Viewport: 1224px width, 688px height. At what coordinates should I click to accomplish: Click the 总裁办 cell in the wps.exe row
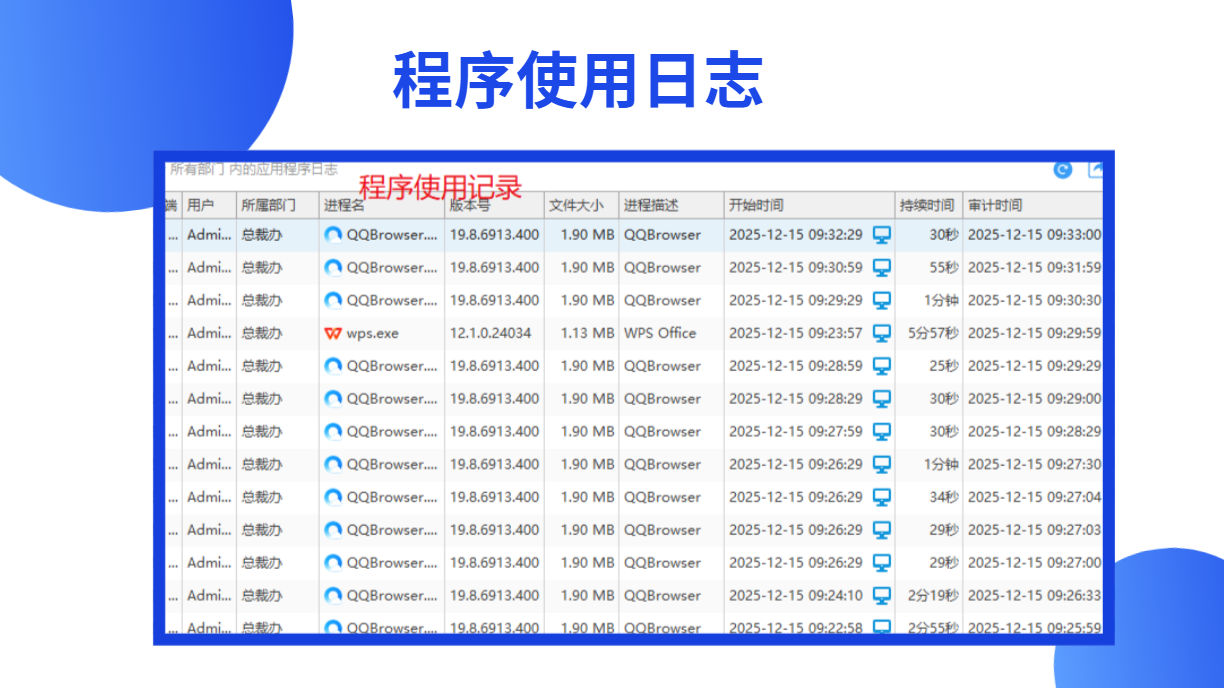pyautogui.click(x=262, y=333)
